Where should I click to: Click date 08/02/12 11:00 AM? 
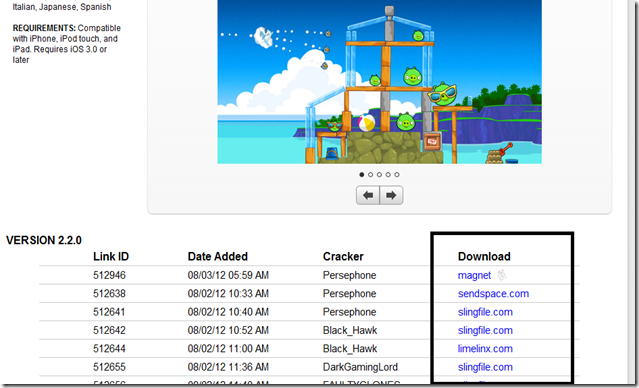click(228, 349)
